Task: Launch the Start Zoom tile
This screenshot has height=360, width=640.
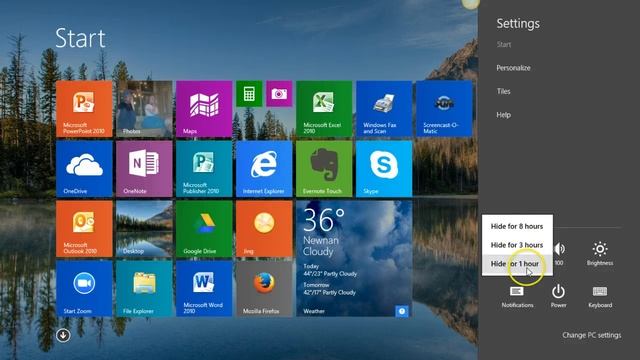Action: [84, 289]
